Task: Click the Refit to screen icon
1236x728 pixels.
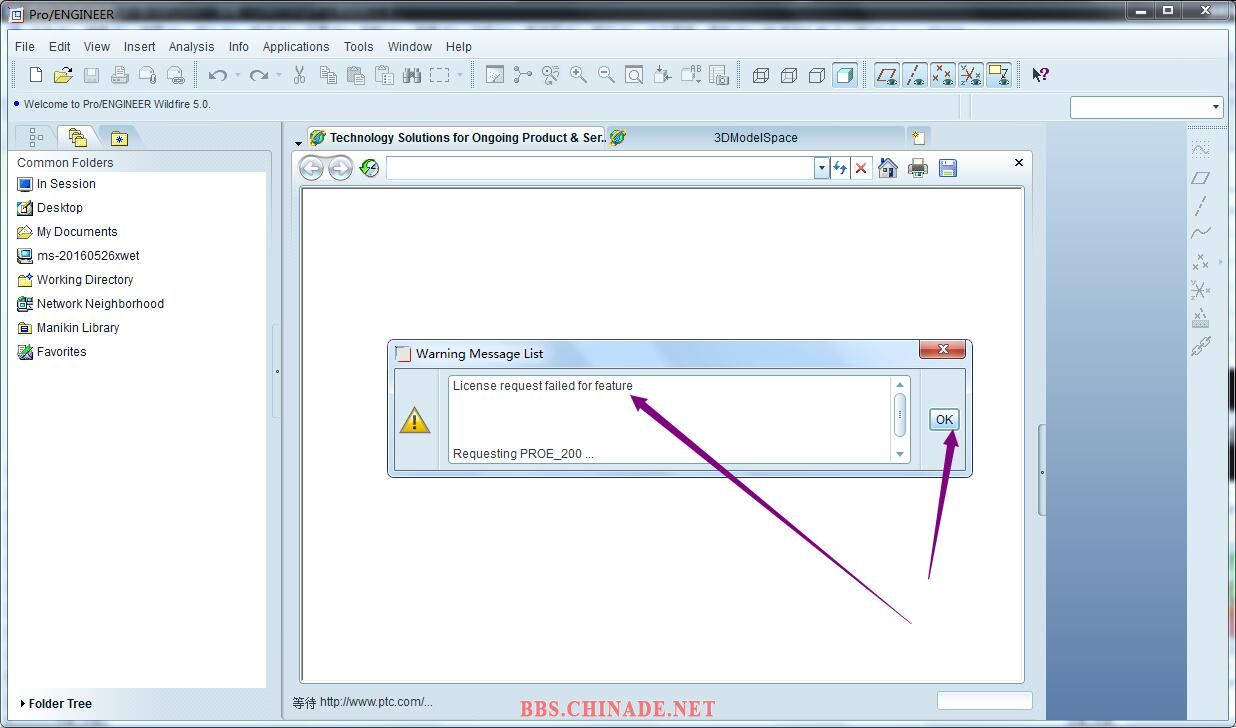Action: click(x=634, y=75)
